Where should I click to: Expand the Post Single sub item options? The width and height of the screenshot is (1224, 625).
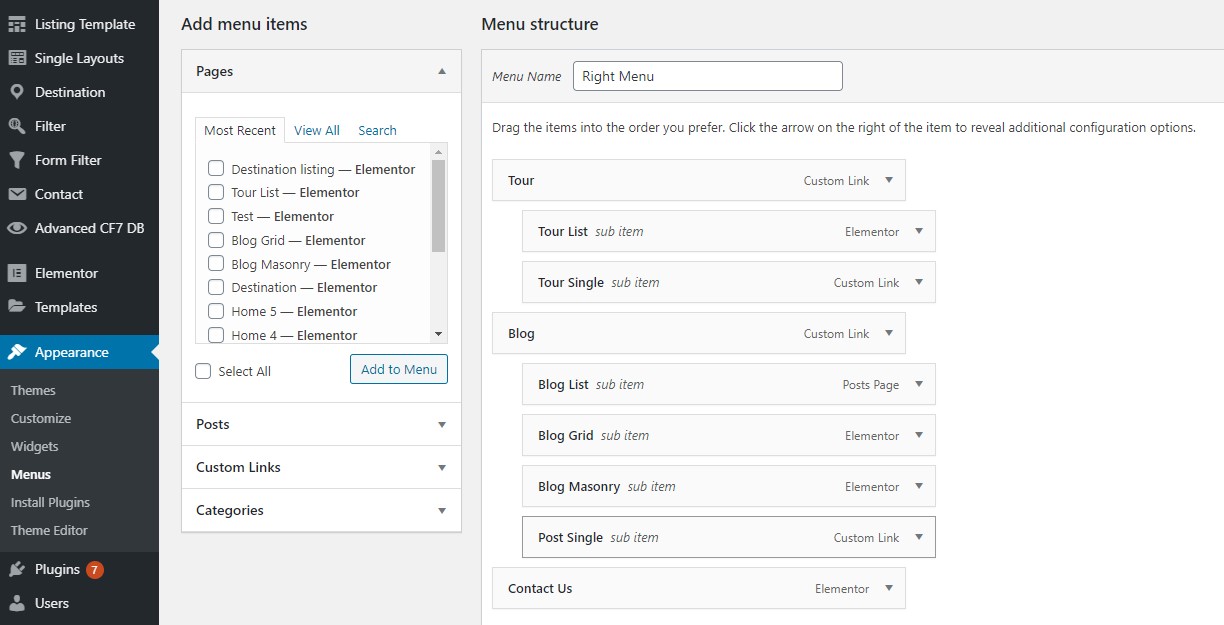coord(919,538)
